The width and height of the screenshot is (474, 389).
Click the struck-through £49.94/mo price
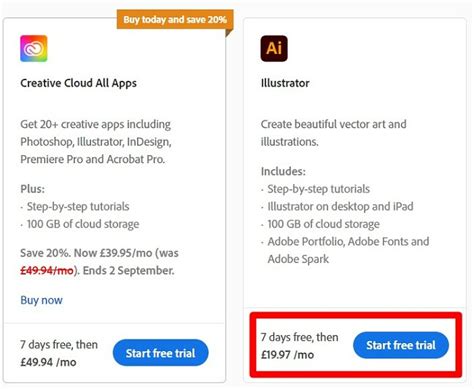pos(47,270)
